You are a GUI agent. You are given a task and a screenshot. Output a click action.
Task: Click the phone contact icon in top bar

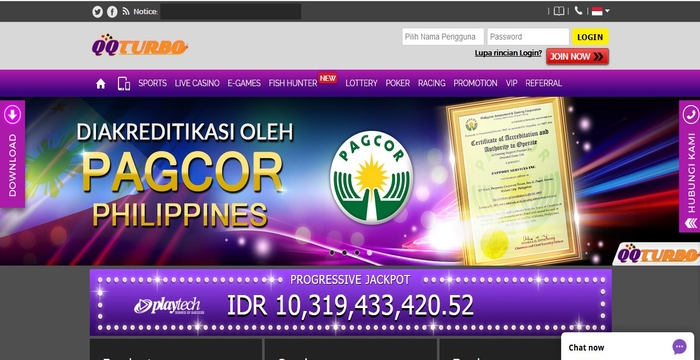click(578, 11)
